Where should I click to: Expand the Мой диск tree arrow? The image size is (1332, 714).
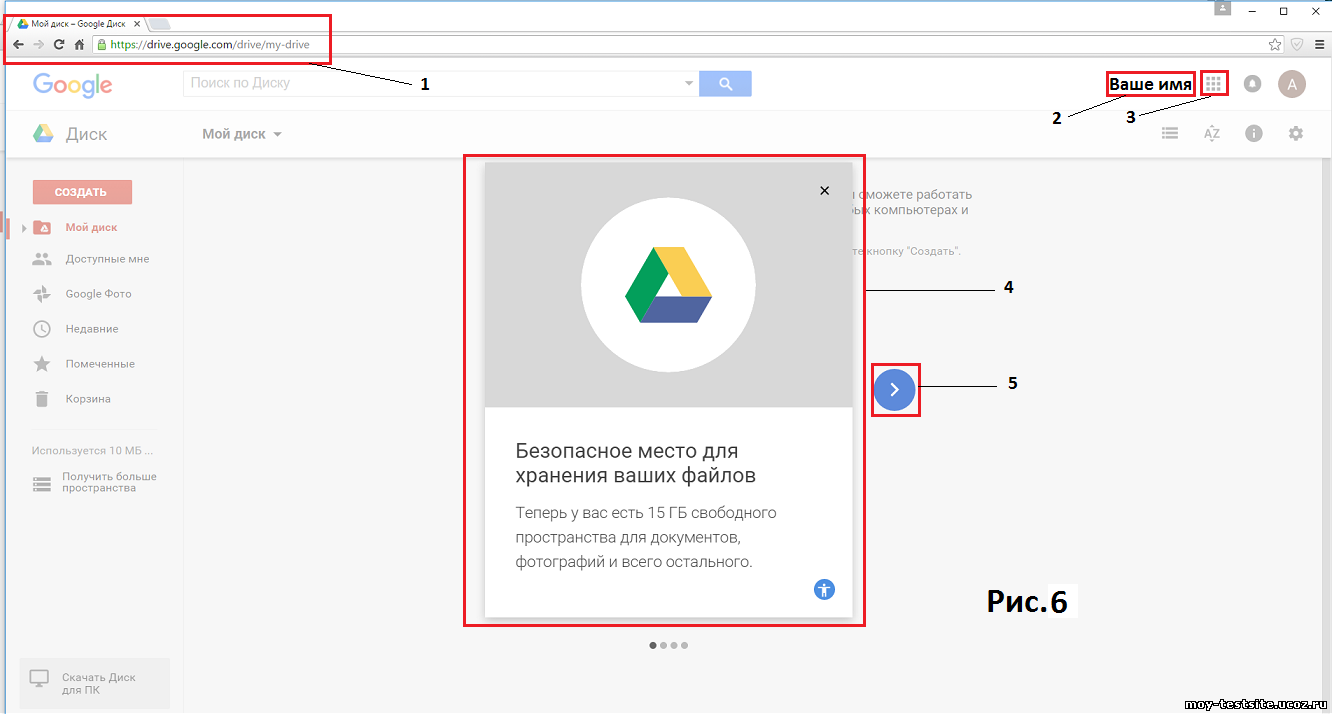tap(24, 228)
